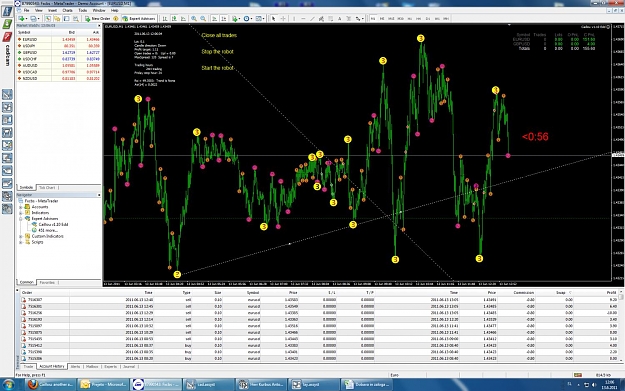Viewport: 625px width, 391px height.
Task: Select the cursor arrow tool
Action: coord(273,19)
